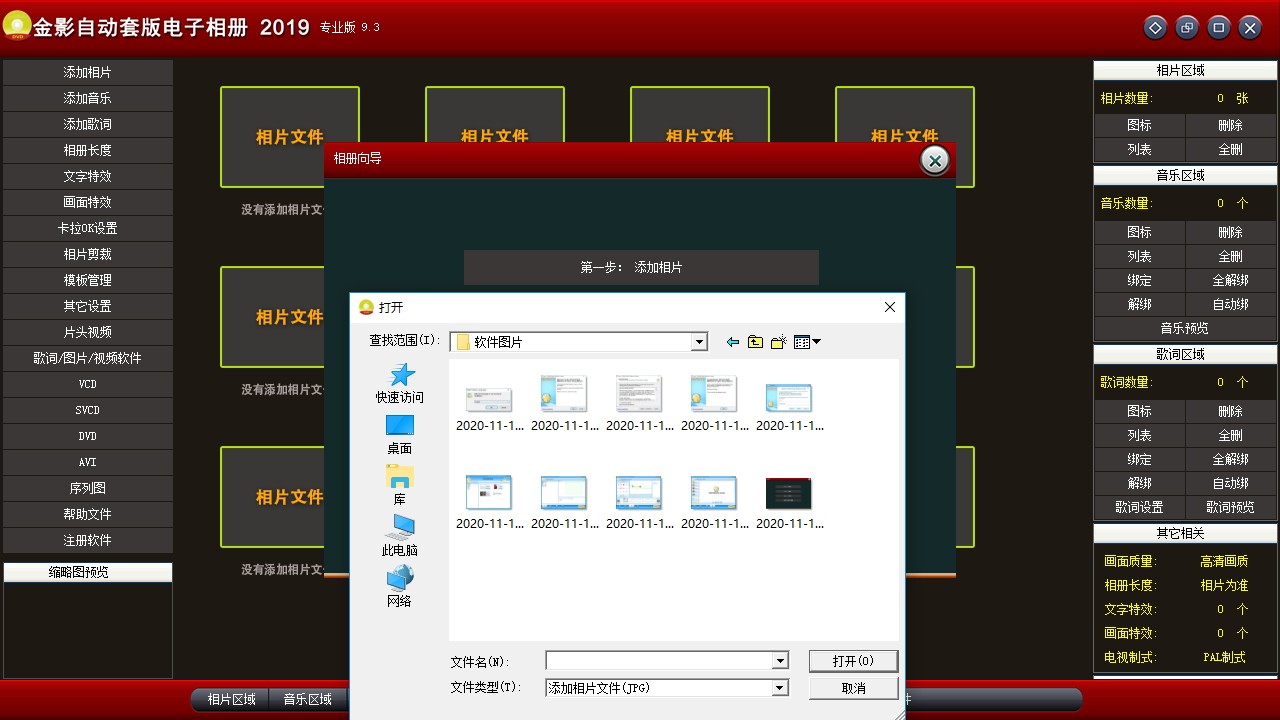Open 文字特效 in the left menu
The height and width of the screenshot is (720, 1280).
click(x=88, y=176)
